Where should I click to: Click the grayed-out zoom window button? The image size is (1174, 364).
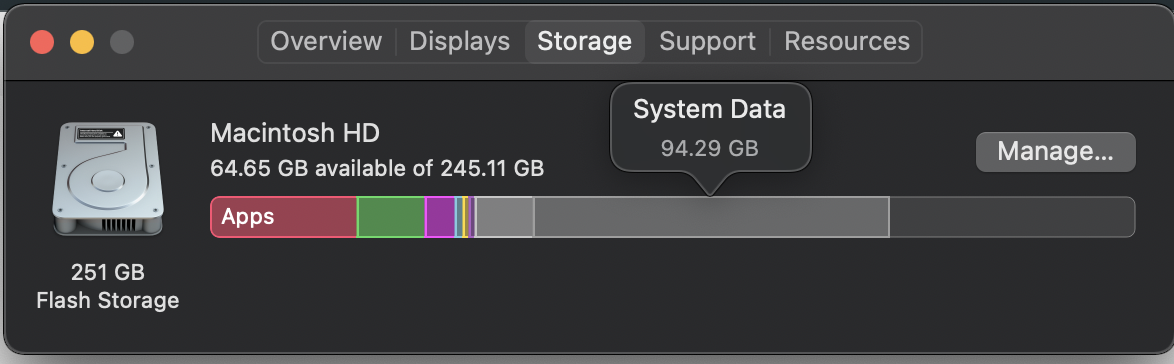click(122, 42)
